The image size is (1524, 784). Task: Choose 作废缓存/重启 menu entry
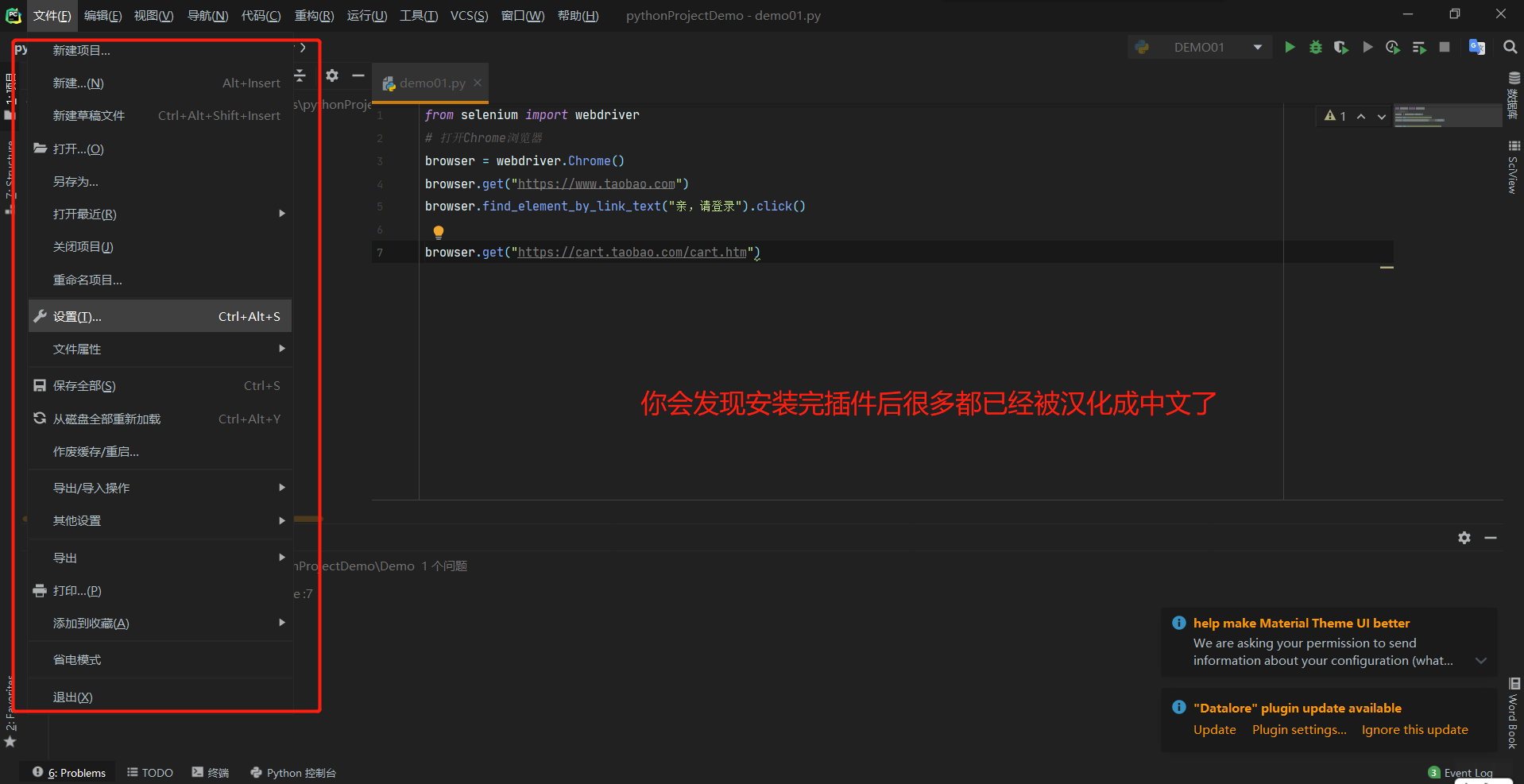[x=161, y=451]
